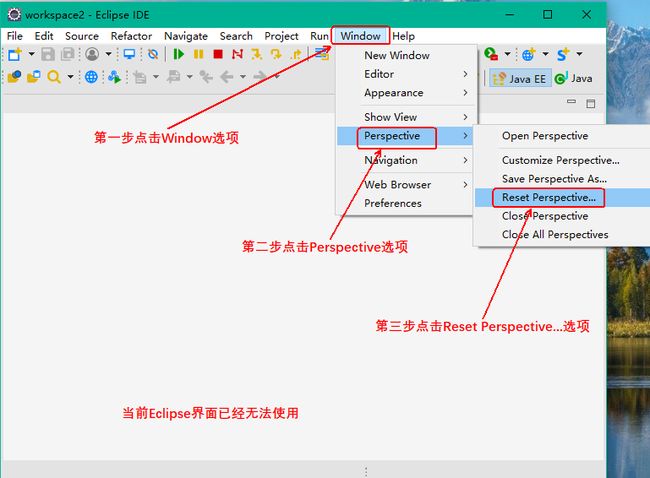The image size is (650, 478).
Task: Click the greyed Back navigation arrow
Action: click(226, 77)
